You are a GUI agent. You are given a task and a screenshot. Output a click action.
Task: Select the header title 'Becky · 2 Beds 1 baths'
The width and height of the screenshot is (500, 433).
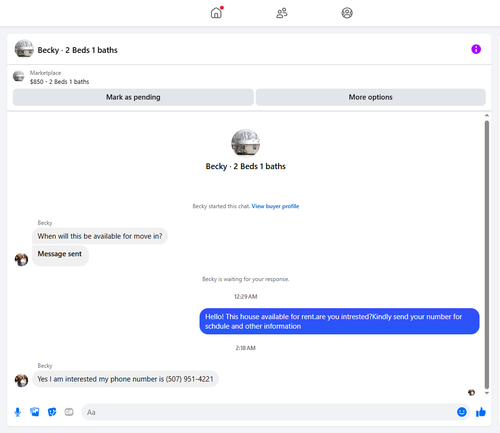click(x=77, y=50)
